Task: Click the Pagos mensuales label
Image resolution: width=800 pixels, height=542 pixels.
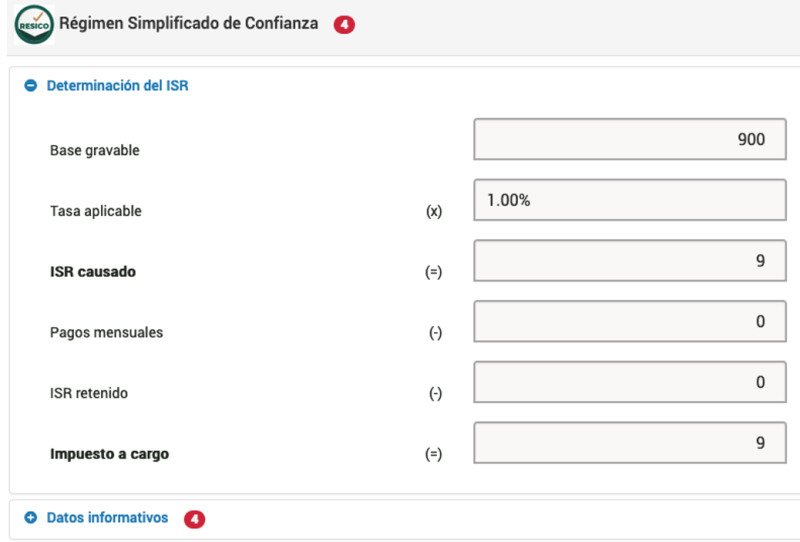Action: point(106,333)
